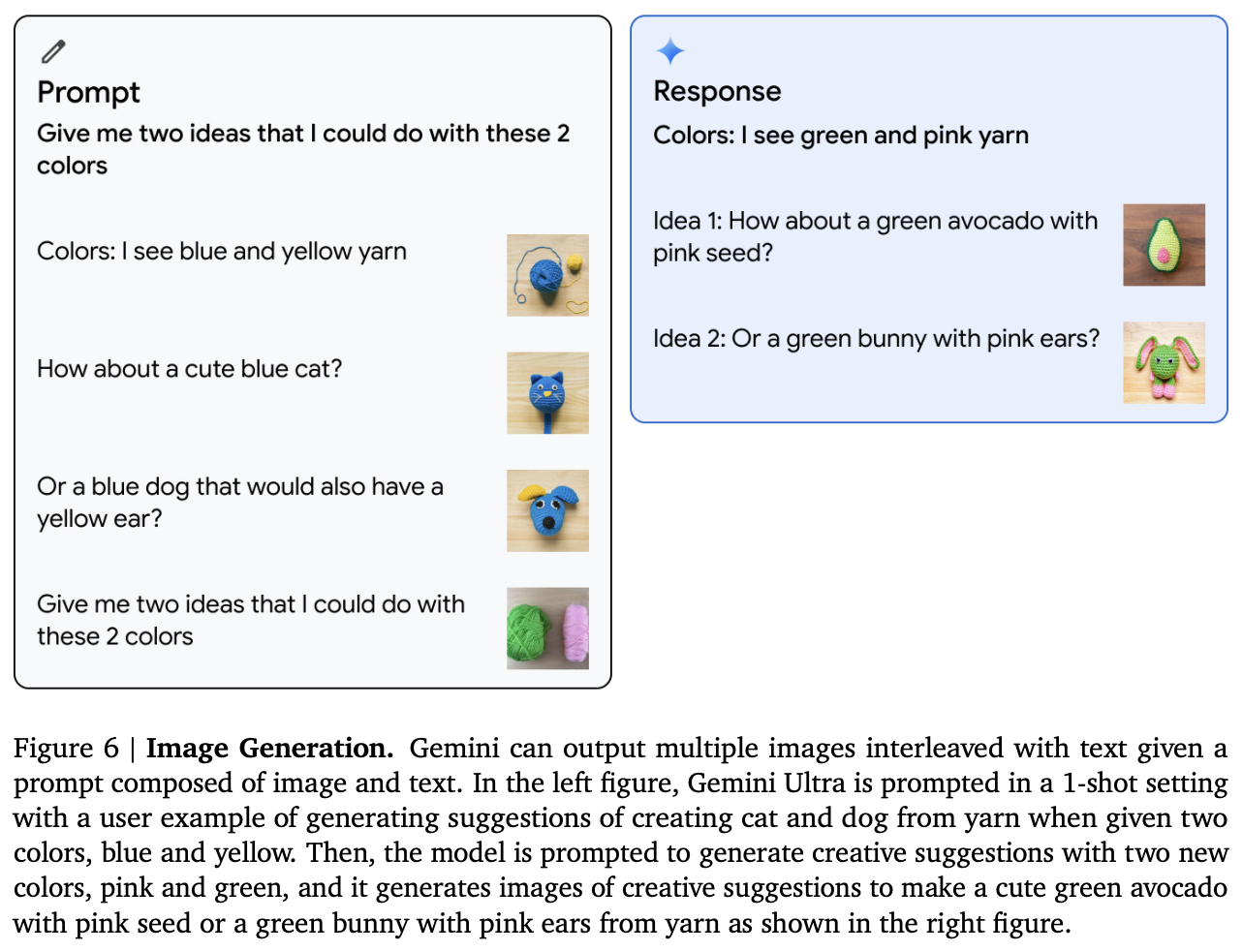Select the blue crocheted cat image

(547, 392)
